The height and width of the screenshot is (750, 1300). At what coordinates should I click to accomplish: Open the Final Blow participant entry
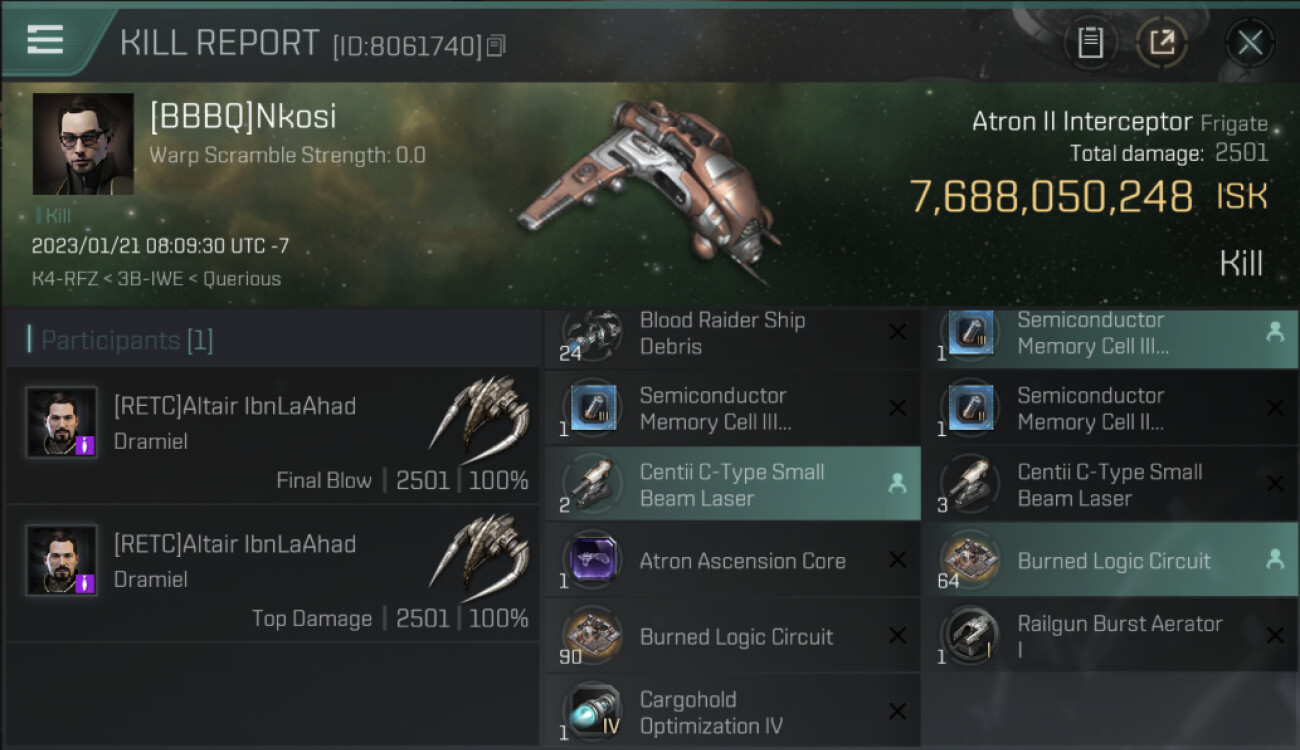point(273,436)
